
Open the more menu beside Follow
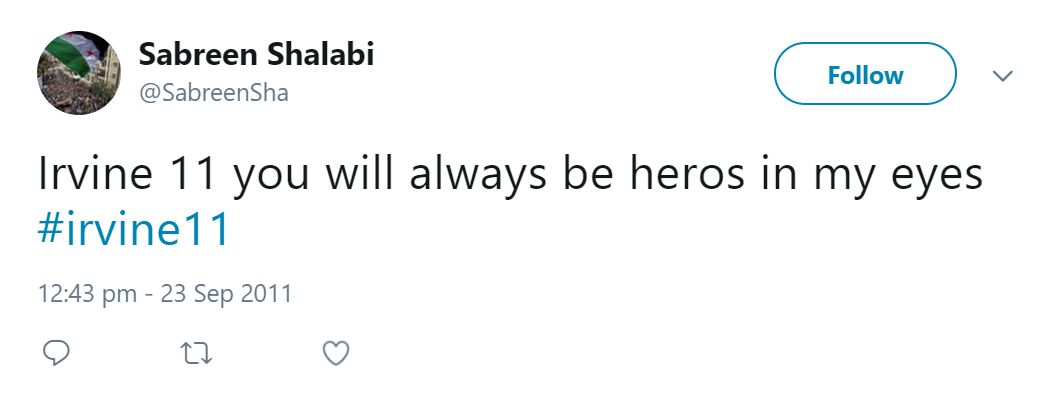1001,76
